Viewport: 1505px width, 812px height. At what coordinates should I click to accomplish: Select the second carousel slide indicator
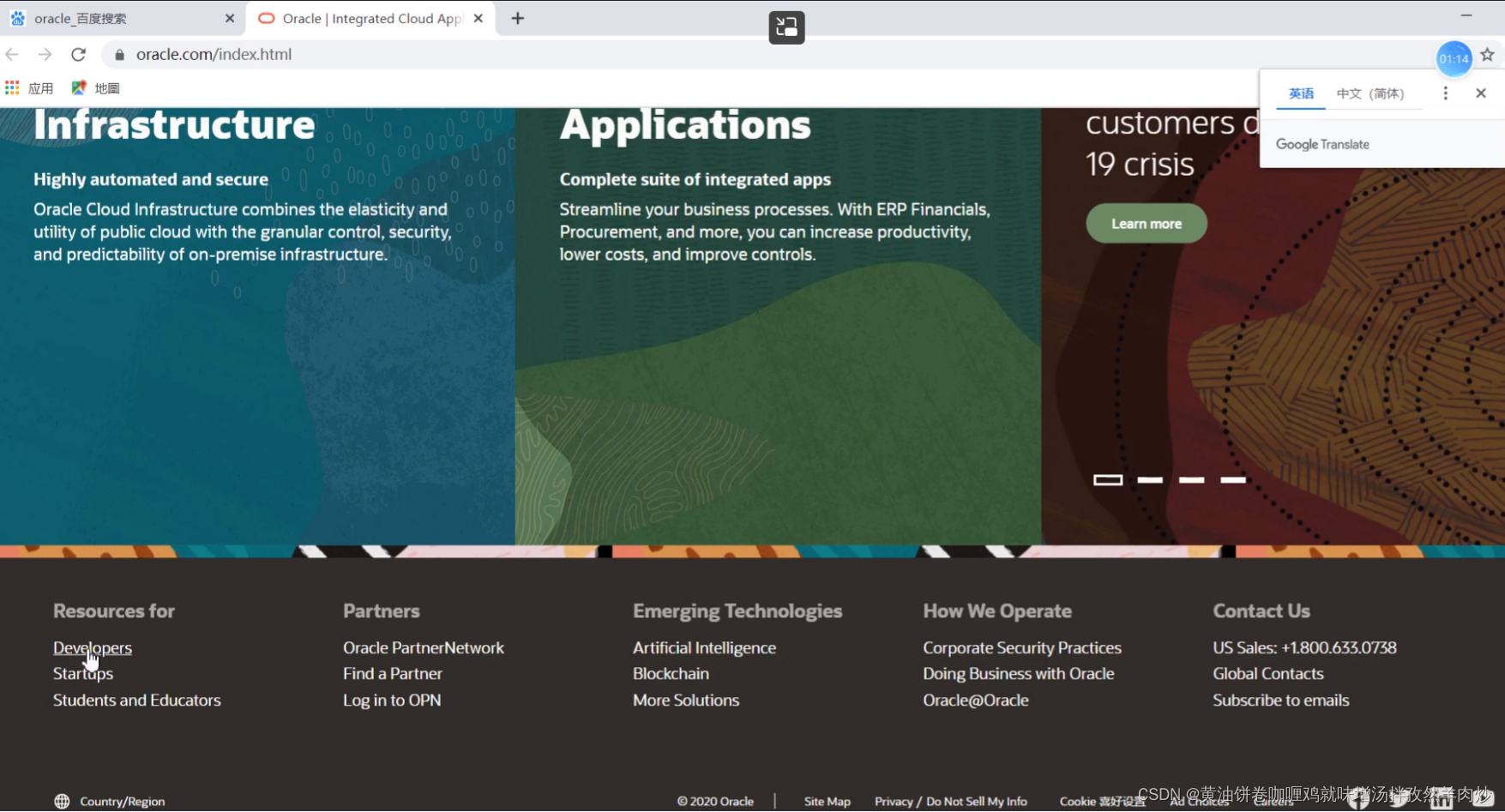coord(1150,479)
